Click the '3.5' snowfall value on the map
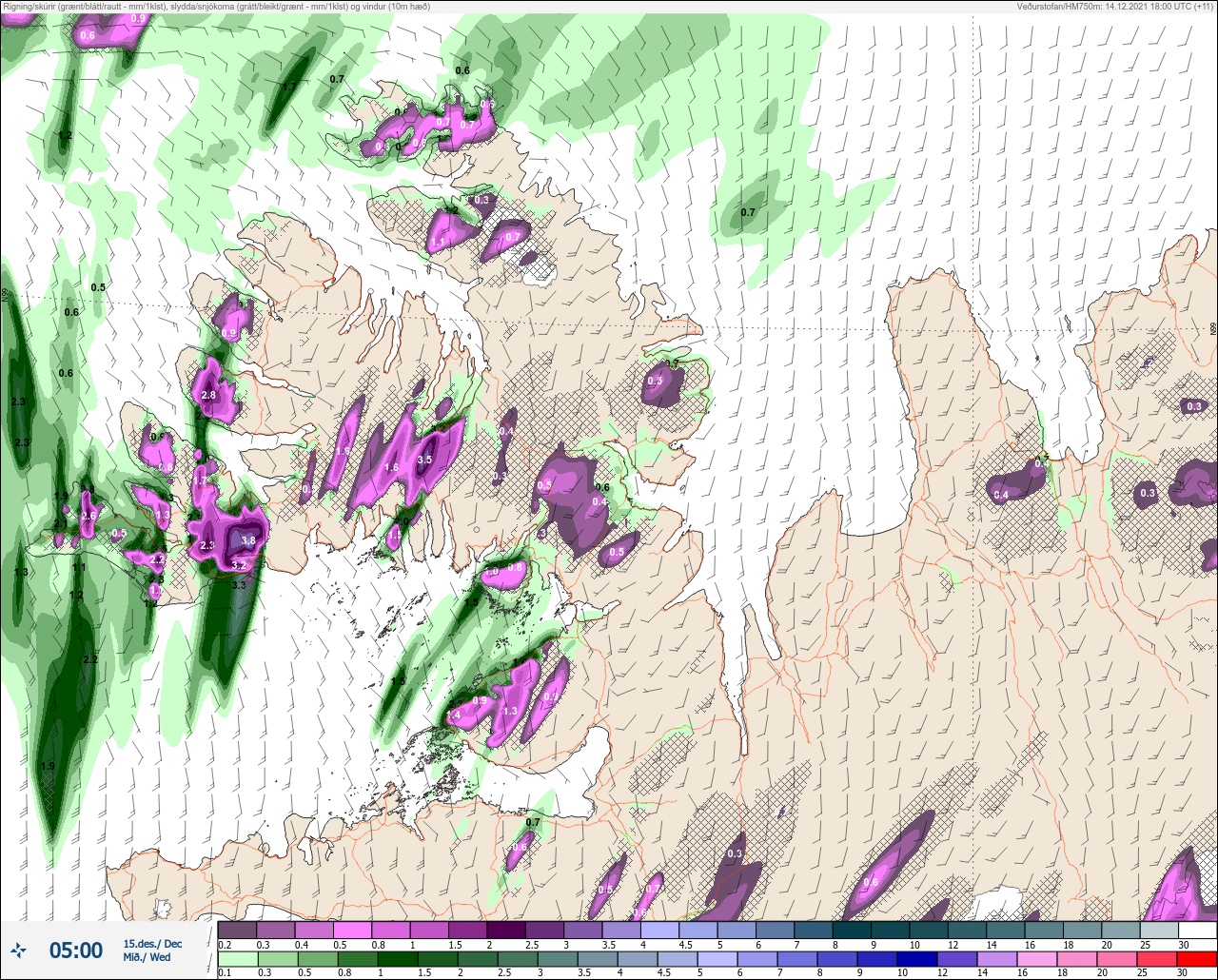The width and height of the screenshot is (1218, 980). pyautogui.click(x=425, y=460)
